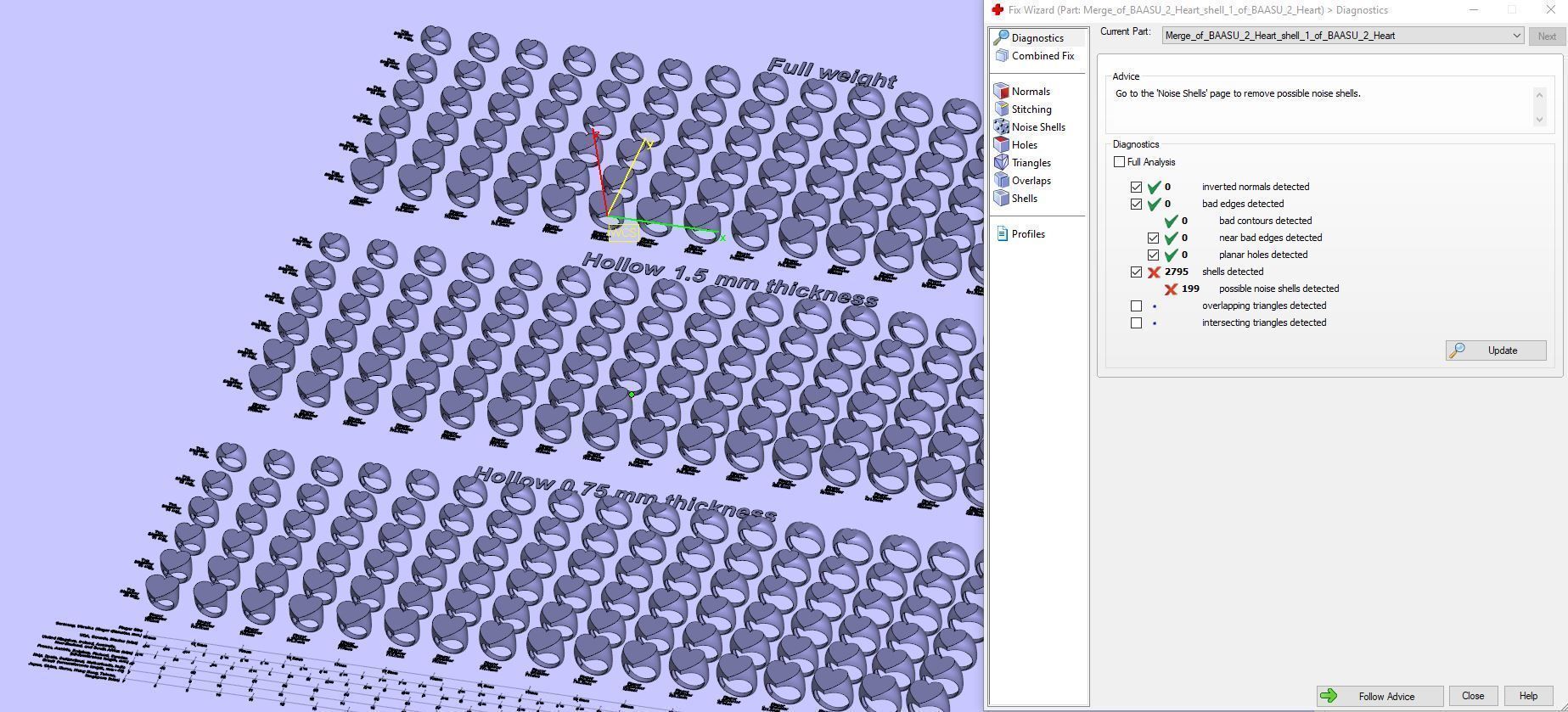
Task: Open the Diagnostics page in sidebar
Action: click(1037, 38)
